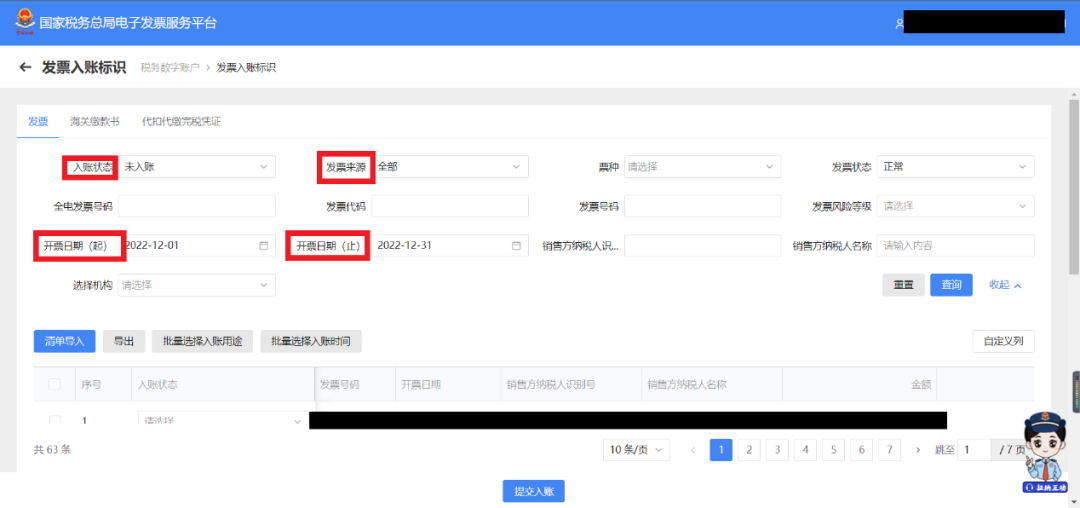The image size is (1080, 508).
Task: Go to page 5
Action: pos(833,450)
